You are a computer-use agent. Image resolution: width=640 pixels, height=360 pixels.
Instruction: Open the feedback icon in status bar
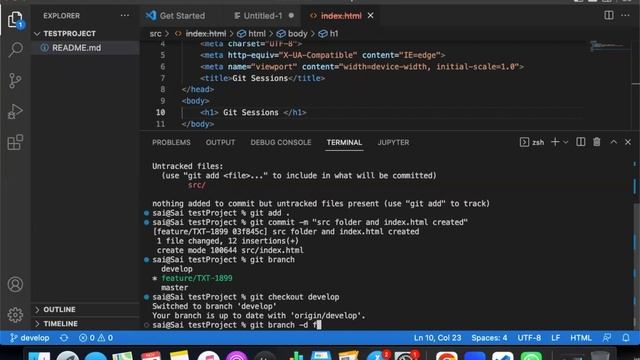tap(607, 338)
